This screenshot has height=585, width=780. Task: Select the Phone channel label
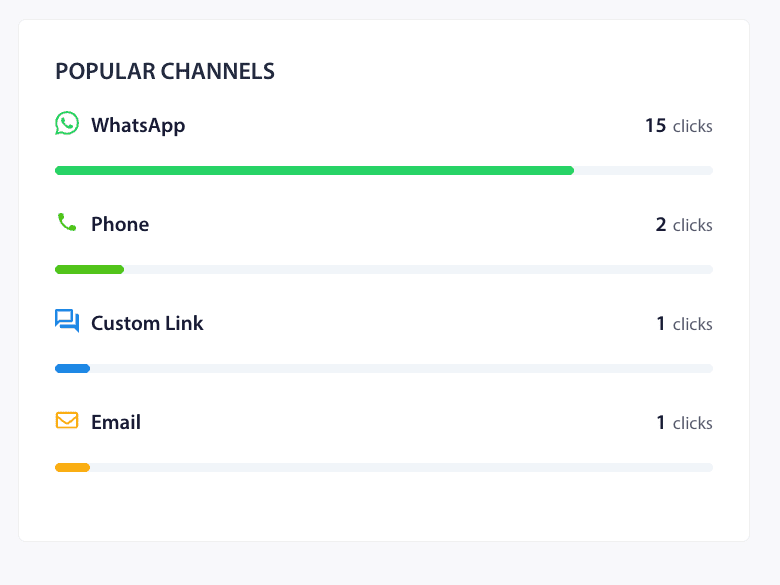[x=120, y=224]
